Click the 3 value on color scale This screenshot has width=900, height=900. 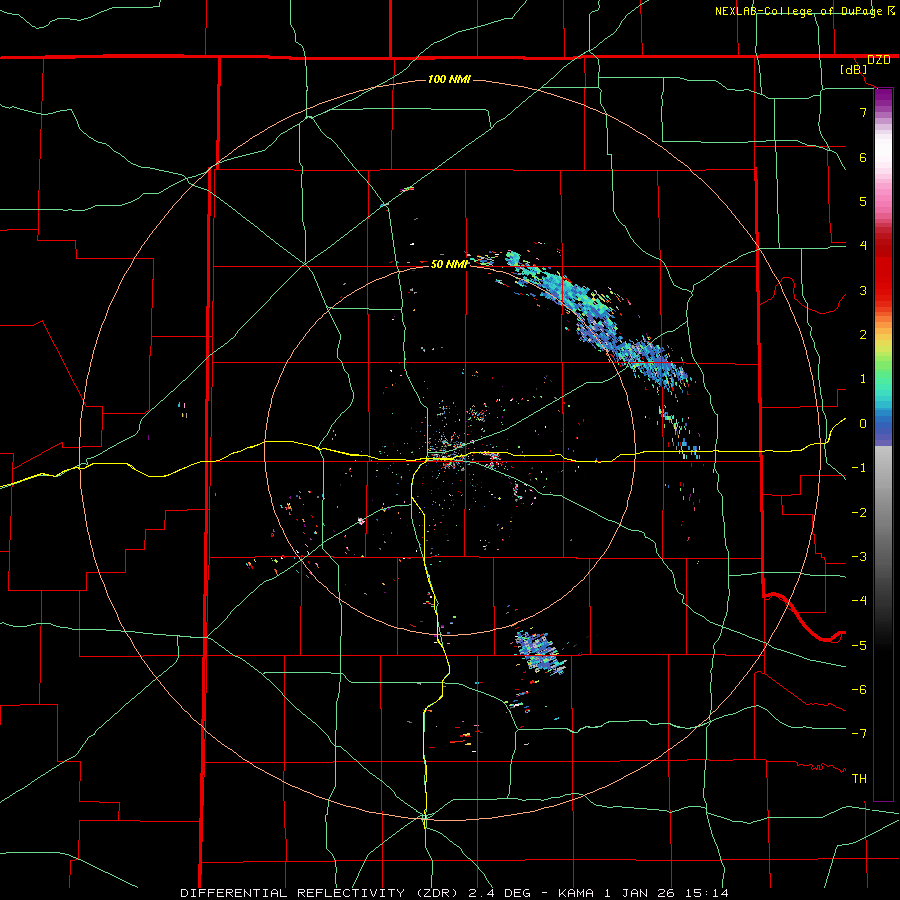863,290
